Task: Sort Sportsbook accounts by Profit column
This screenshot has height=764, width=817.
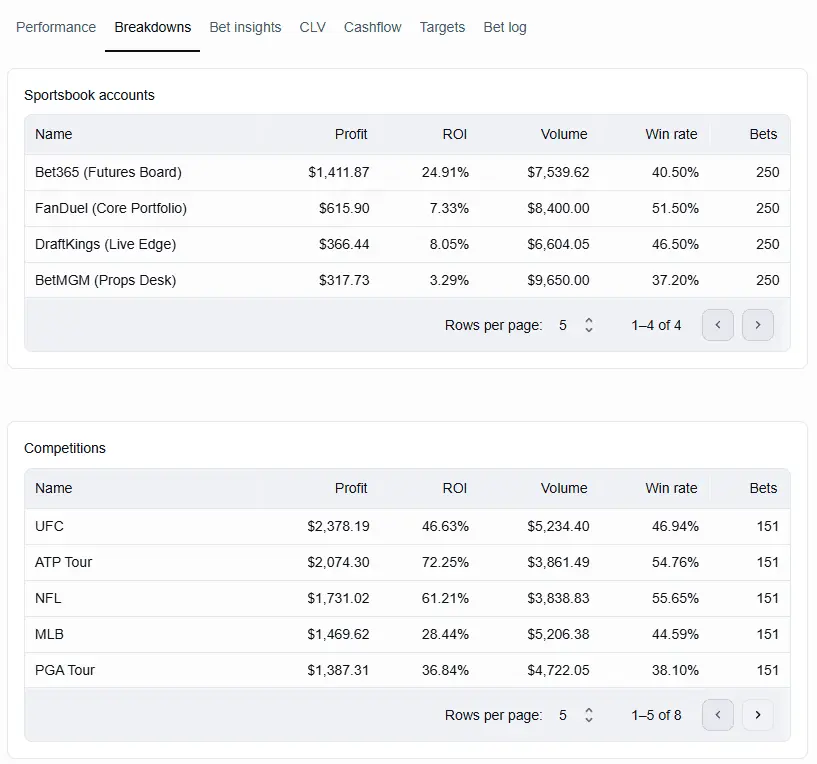Action: (351, 134)
